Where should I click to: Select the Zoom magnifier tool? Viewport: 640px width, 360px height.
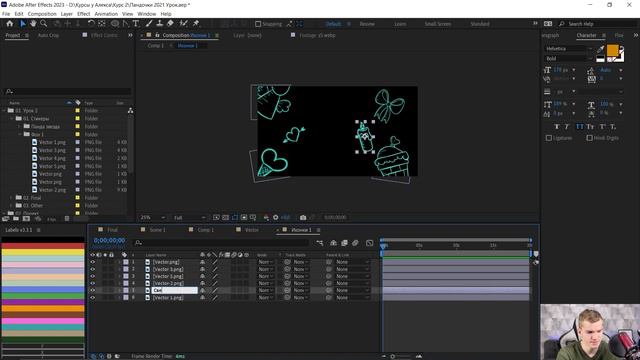point(44,24)
